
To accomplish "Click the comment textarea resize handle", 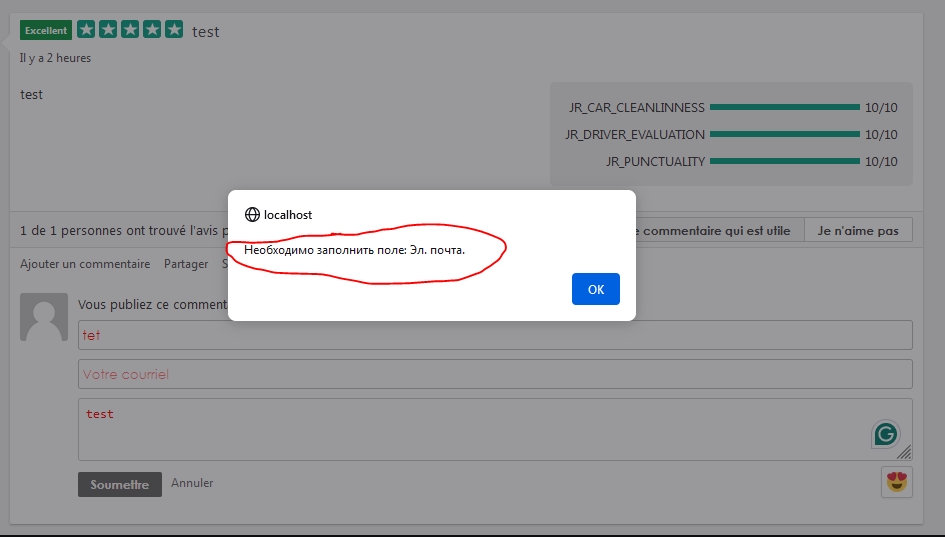I will [x=904, y=452].
